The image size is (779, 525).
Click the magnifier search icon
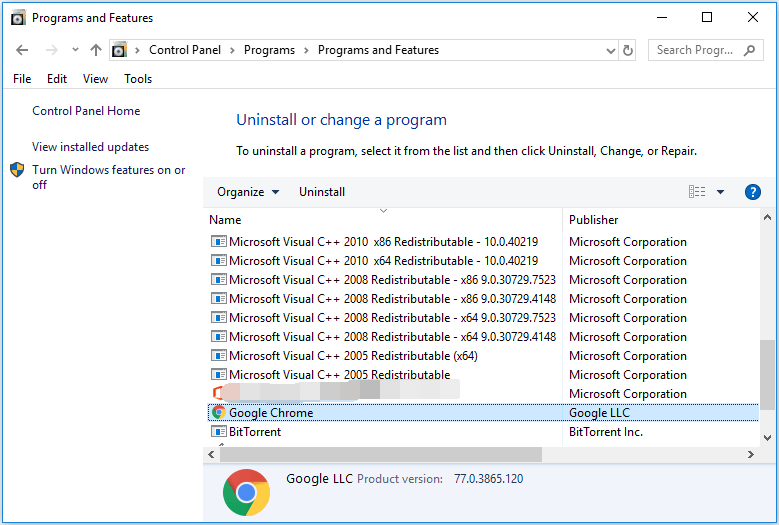tap(750, 50)
